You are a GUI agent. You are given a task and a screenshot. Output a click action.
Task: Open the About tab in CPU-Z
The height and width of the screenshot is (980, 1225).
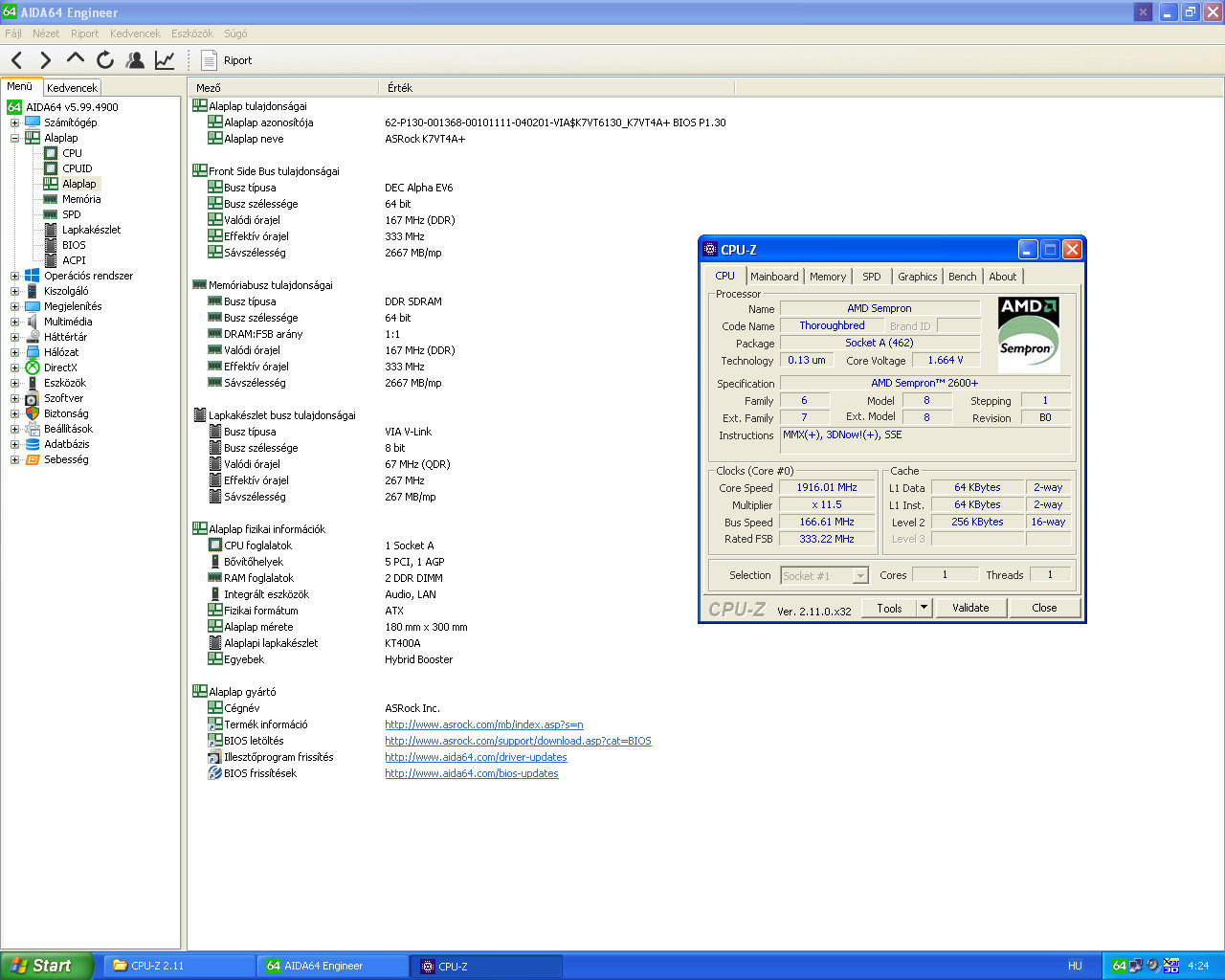coord(1003,277)
